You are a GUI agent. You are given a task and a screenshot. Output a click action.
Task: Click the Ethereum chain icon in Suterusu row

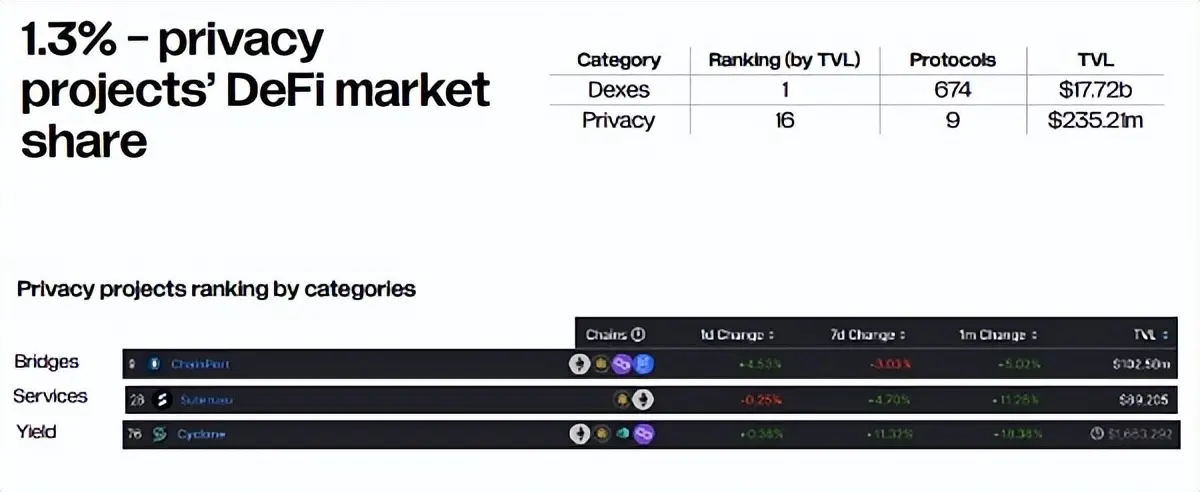coord(641,400)
